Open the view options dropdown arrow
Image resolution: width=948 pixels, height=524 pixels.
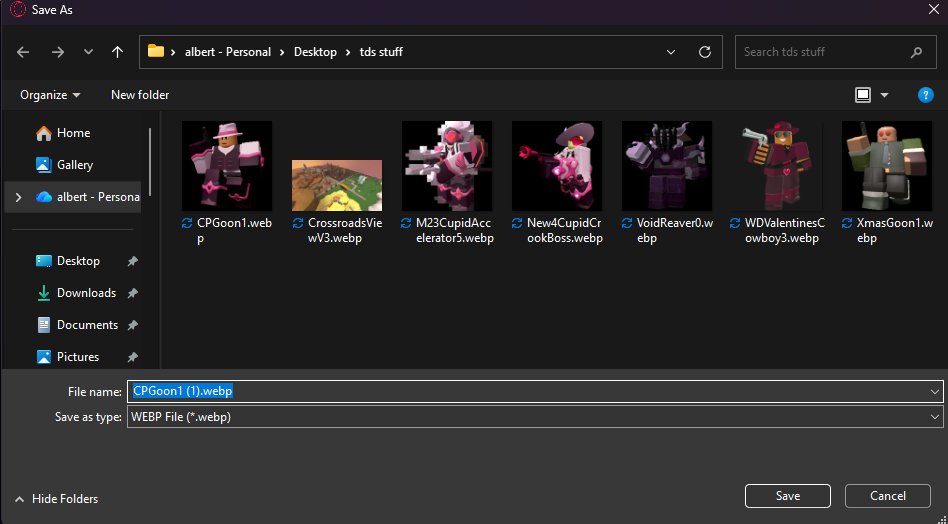(885, 95)
